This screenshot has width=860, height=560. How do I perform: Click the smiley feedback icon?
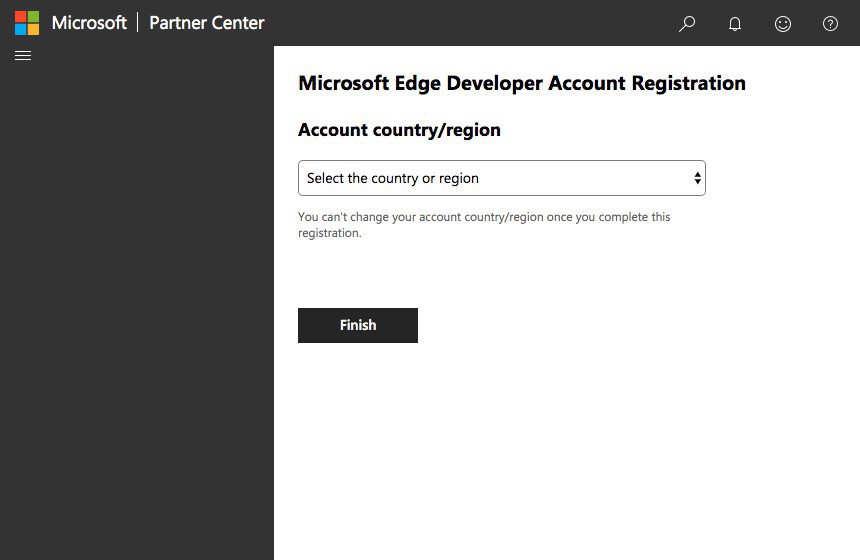[783, 23]
